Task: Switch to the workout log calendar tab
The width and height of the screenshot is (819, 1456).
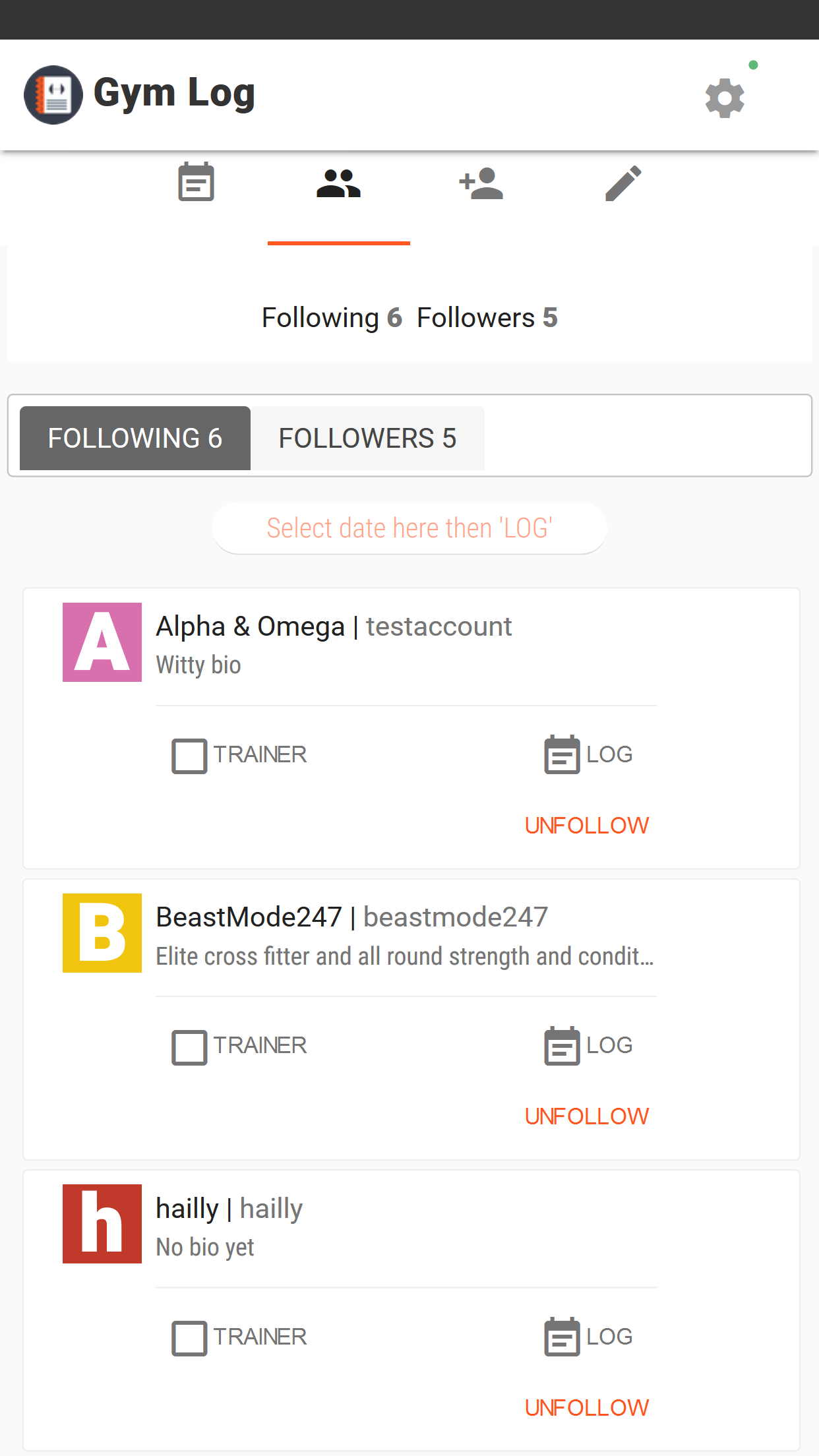Action: tap(196, 182)
